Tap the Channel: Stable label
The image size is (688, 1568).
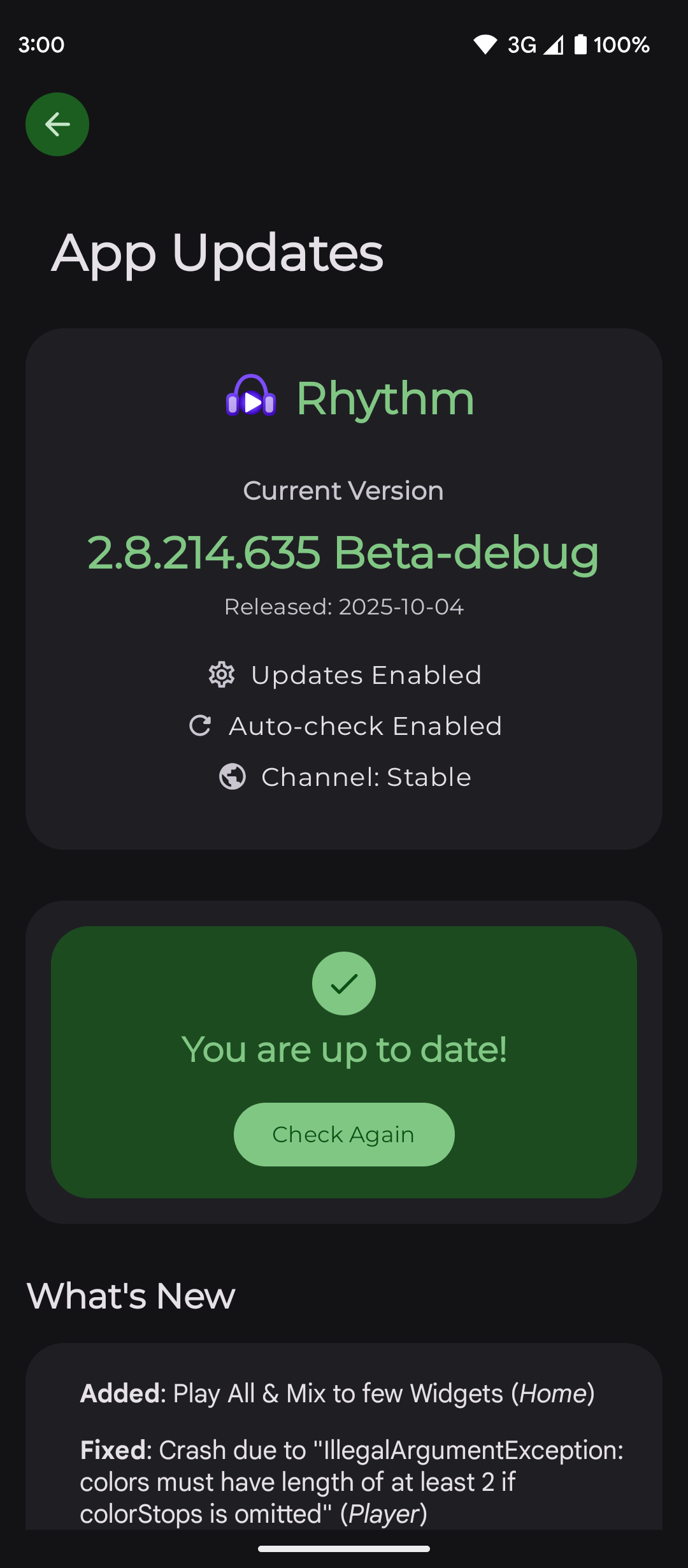(x=366, y=777)
